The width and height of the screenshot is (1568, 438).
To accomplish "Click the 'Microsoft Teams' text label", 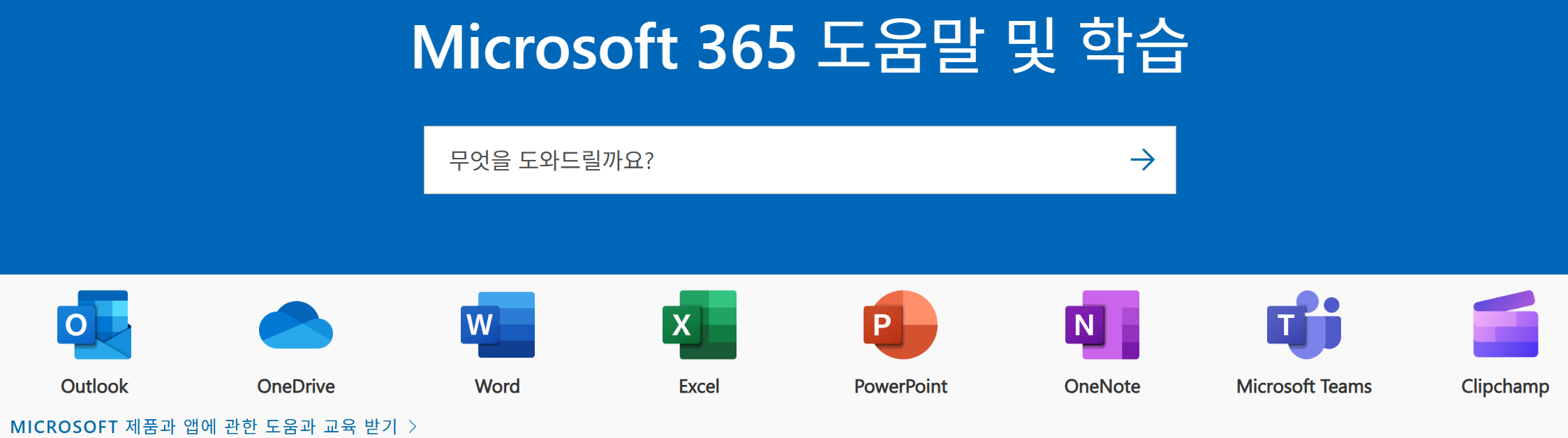I will click(x=1303, y=386).
